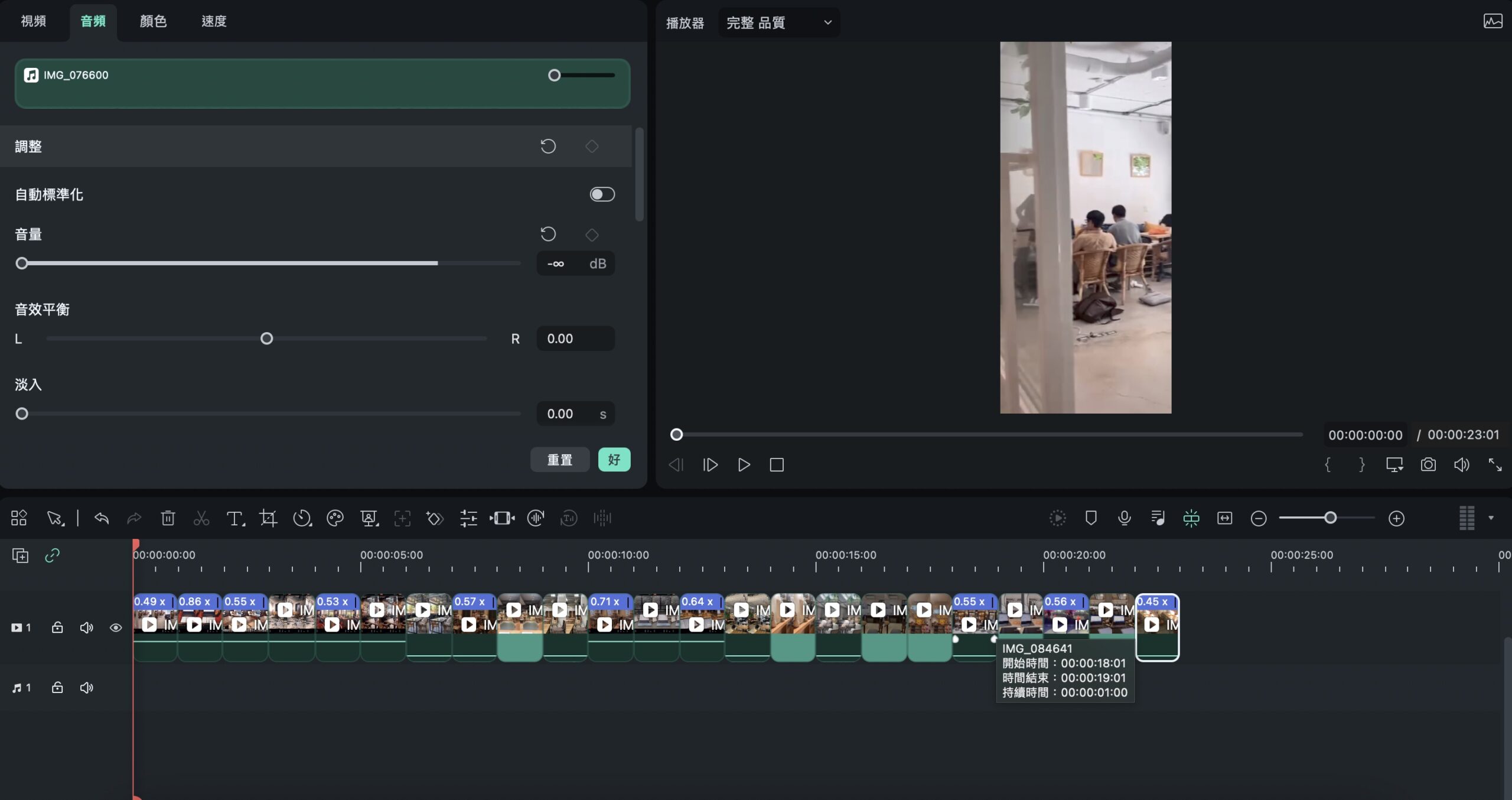Add a marker with shield icon
The height and width of the screenshot is (800, 1512).
coord(1091,518)
